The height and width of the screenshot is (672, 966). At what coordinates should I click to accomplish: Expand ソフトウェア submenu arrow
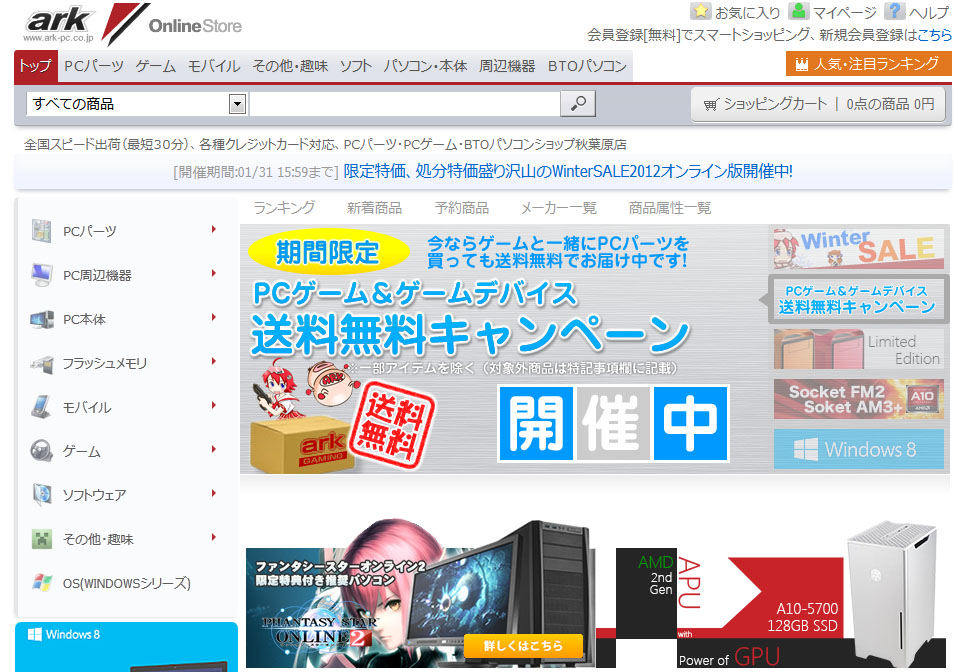coord(214,493)
